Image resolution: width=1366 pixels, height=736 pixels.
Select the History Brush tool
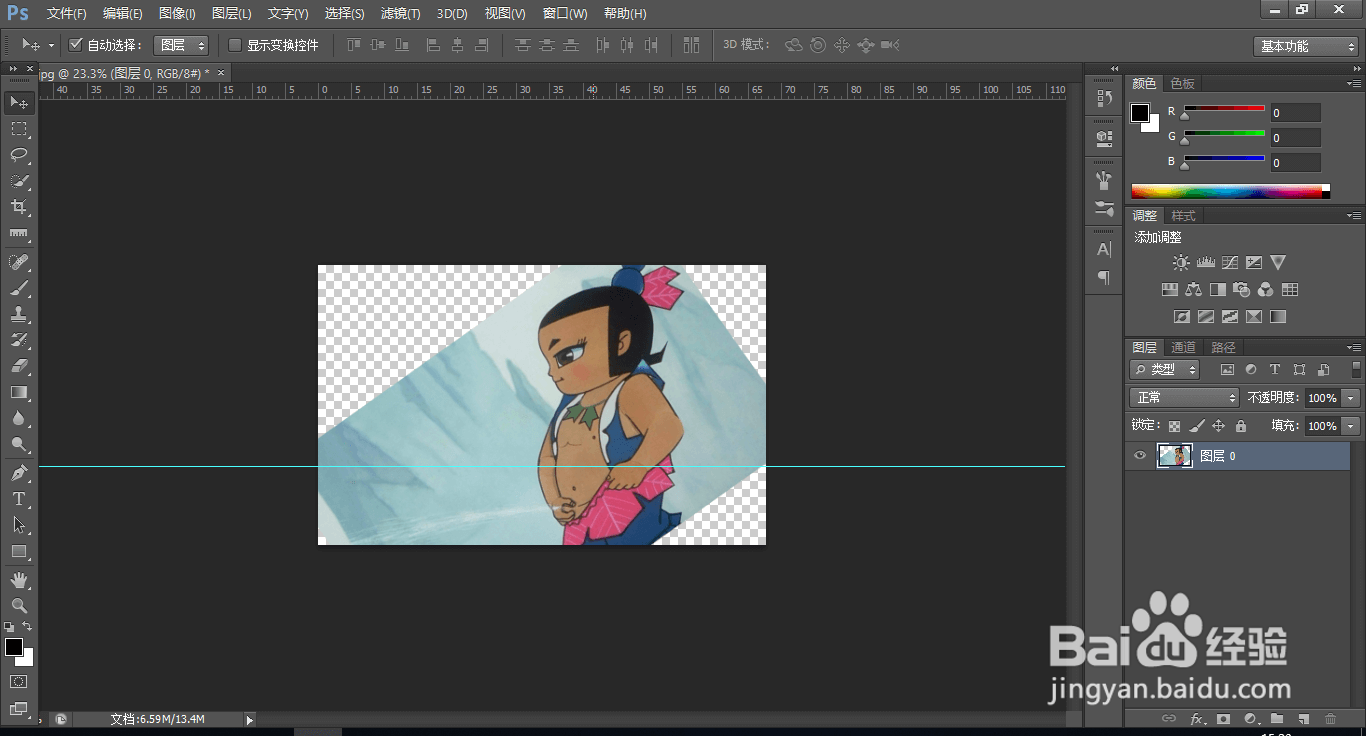[x=19, y=340]
